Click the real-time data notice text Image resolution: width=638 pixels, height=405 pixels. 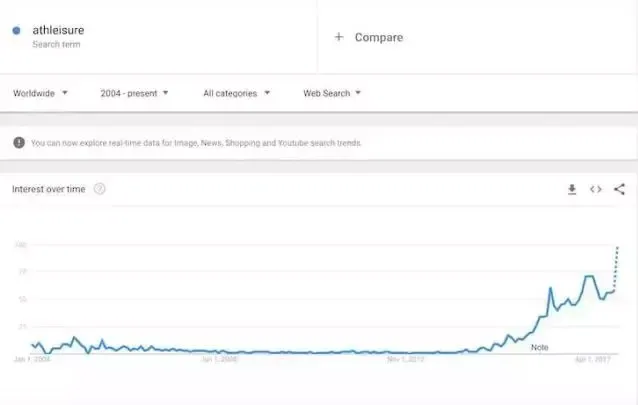(196, 143)
